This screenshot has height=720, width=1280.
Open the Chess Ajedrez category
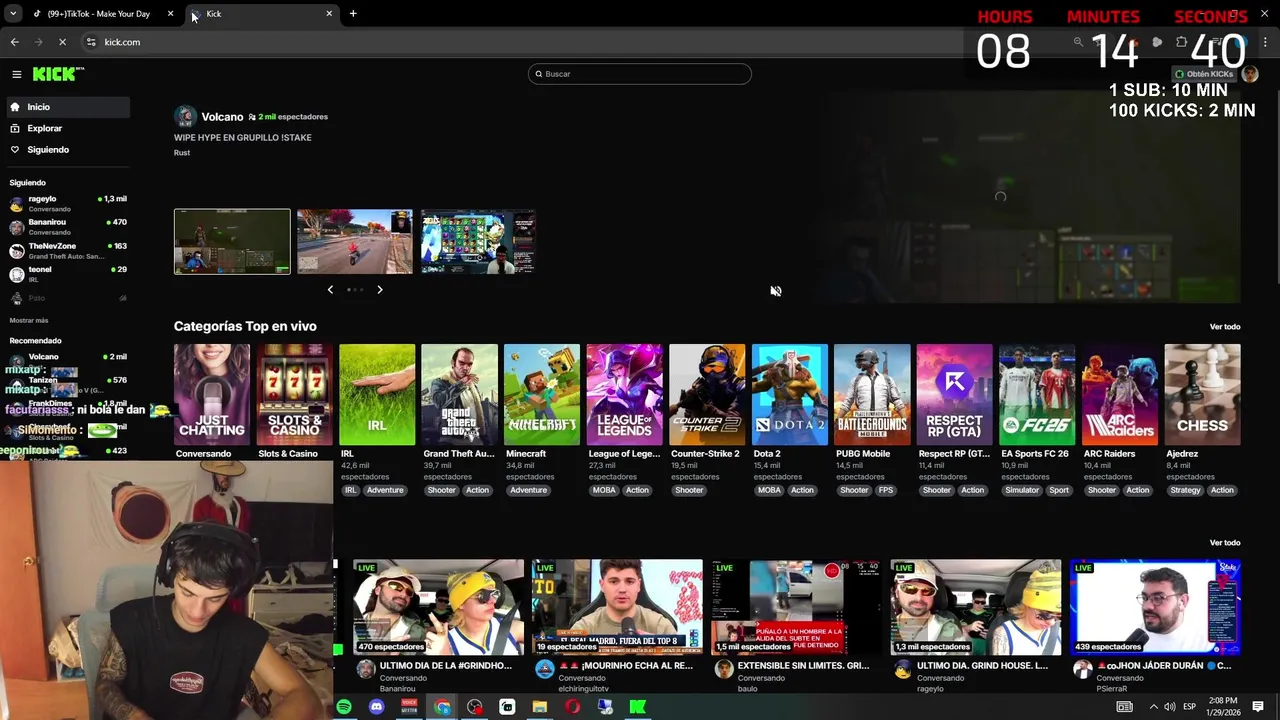(1202, 395)
